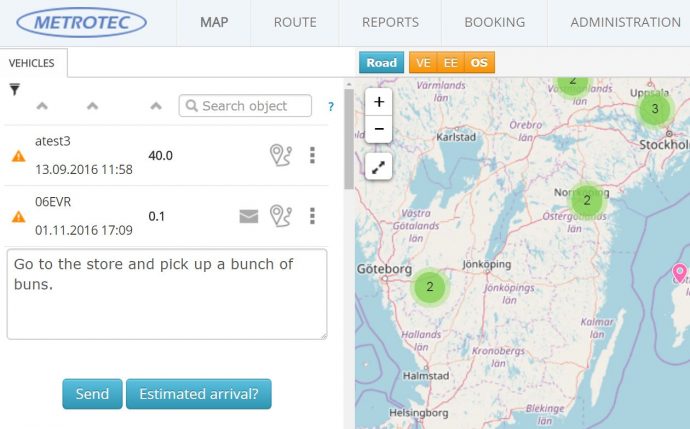This screenshot has height=429, width=690.
Task: Open the three-dot menu for 06EVR
Action: 312,215
